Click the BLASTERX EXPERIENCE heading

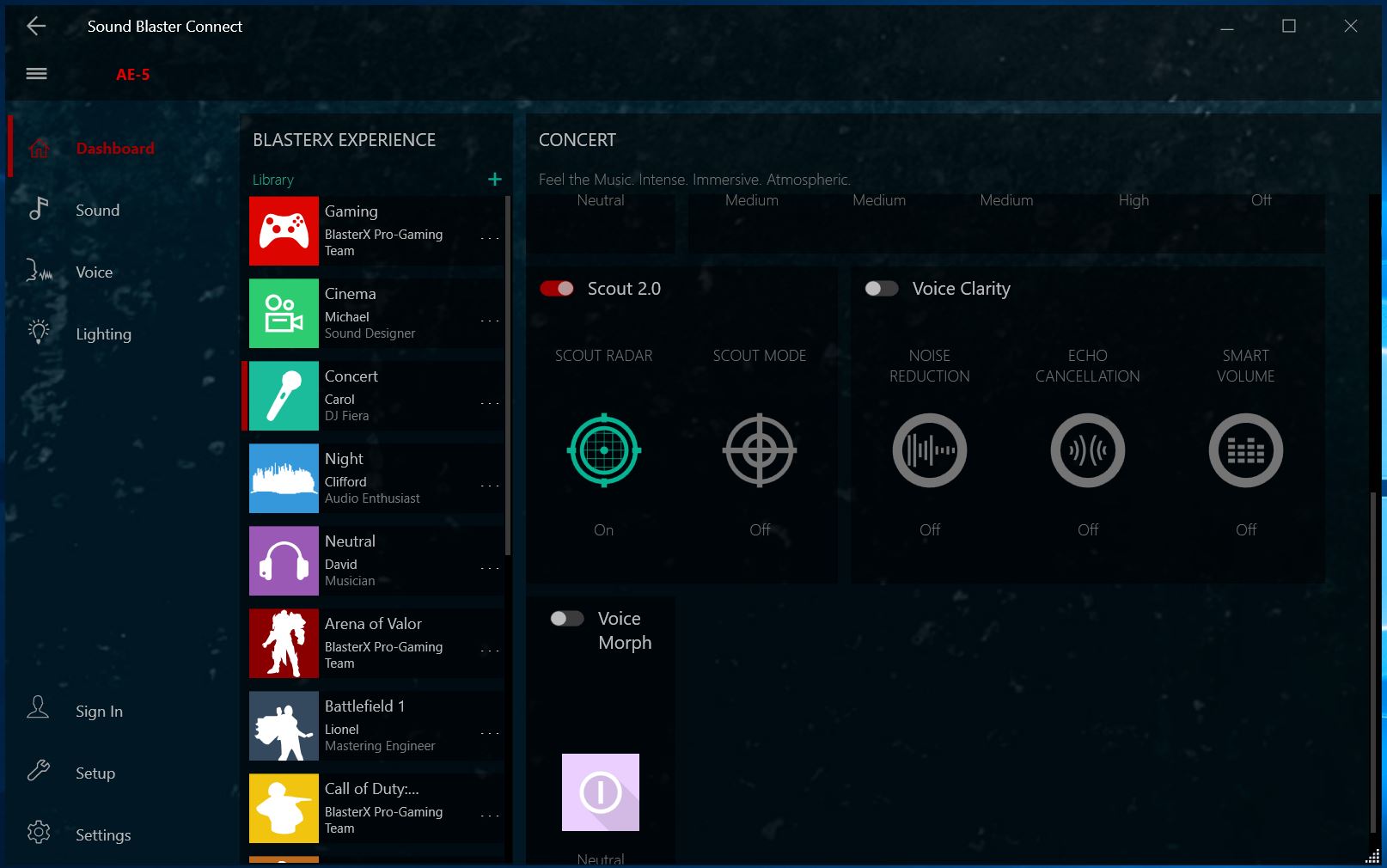344,140
